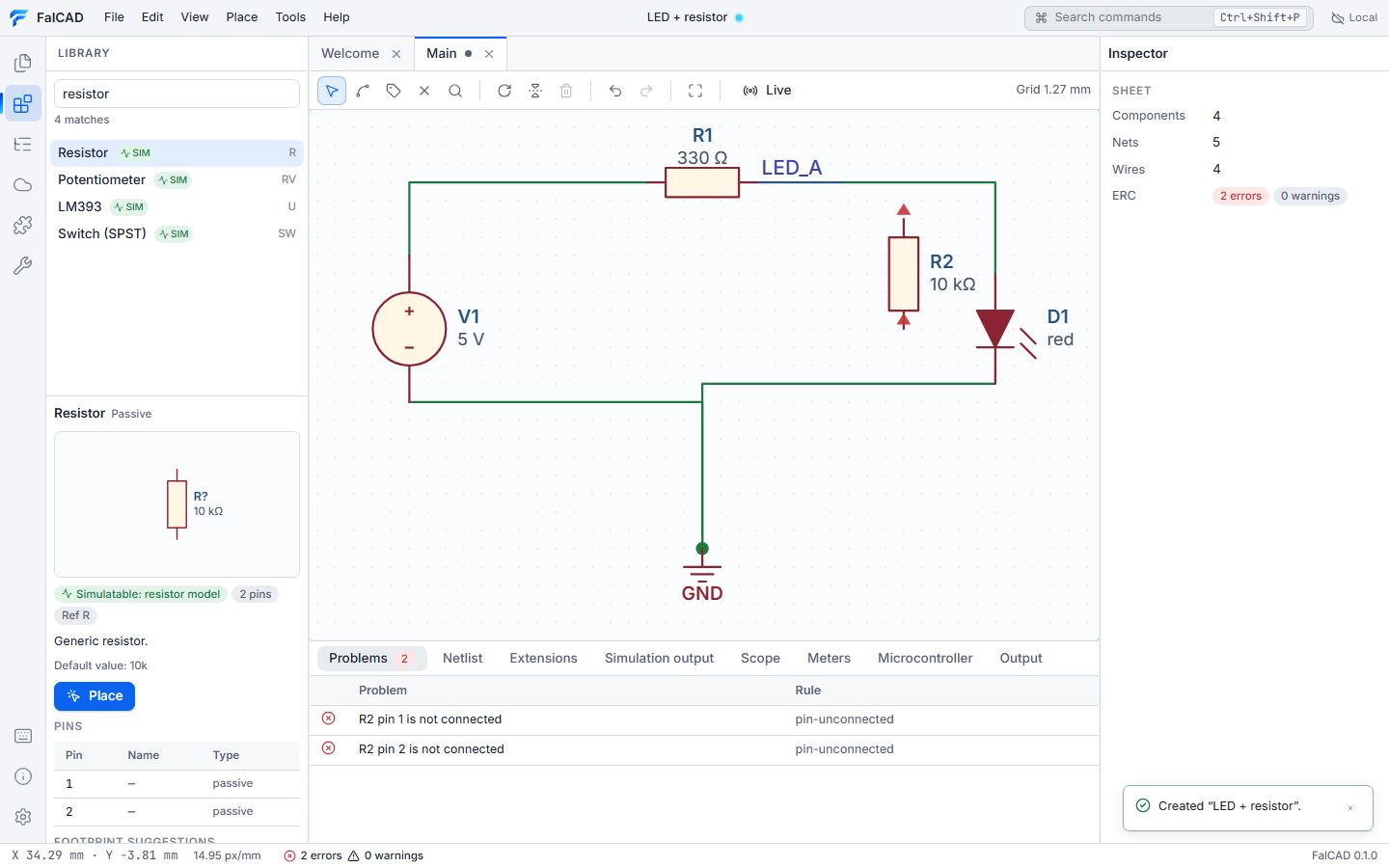This screenshot has height=868, width=1389.
Task: Open the component library sidebar panel
Action: (x=23, y=103)
